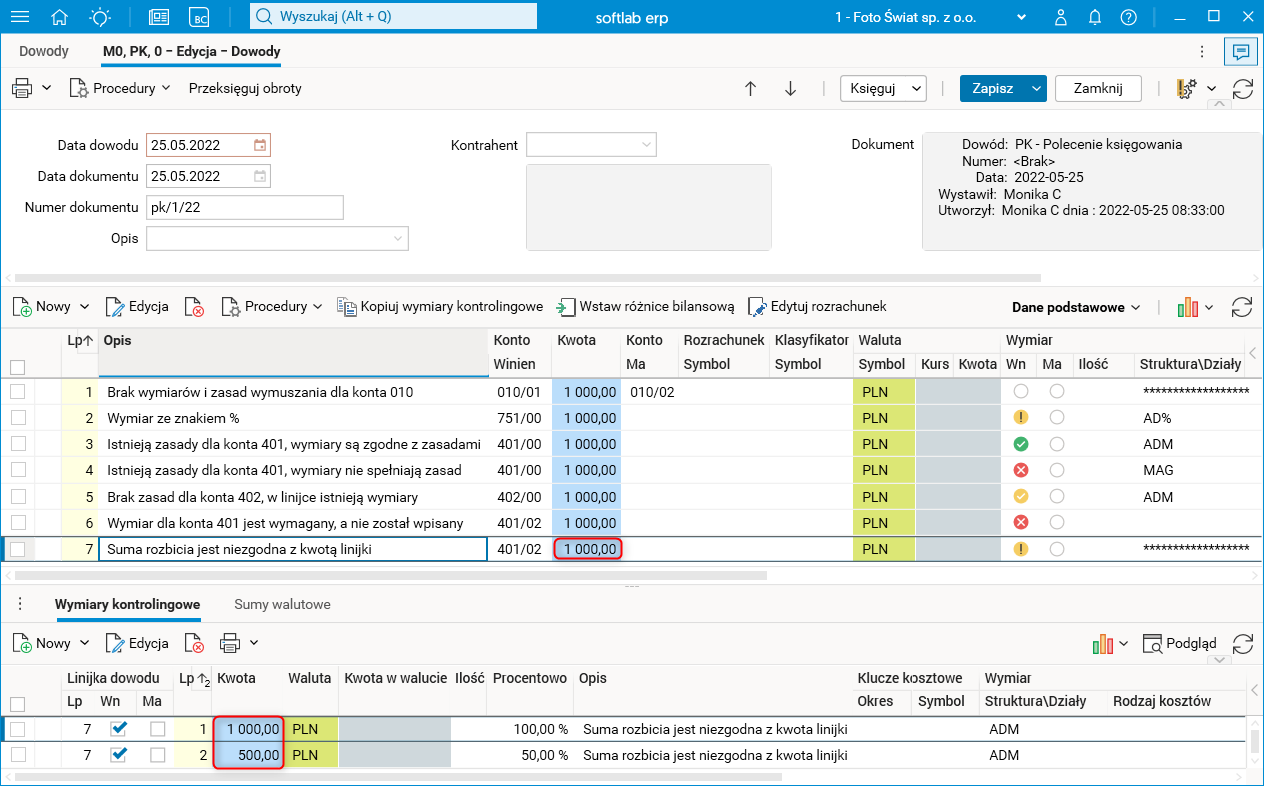1264x786 pixels.
Task: Switch to the Dowody tab
Action: pos(44,51)
